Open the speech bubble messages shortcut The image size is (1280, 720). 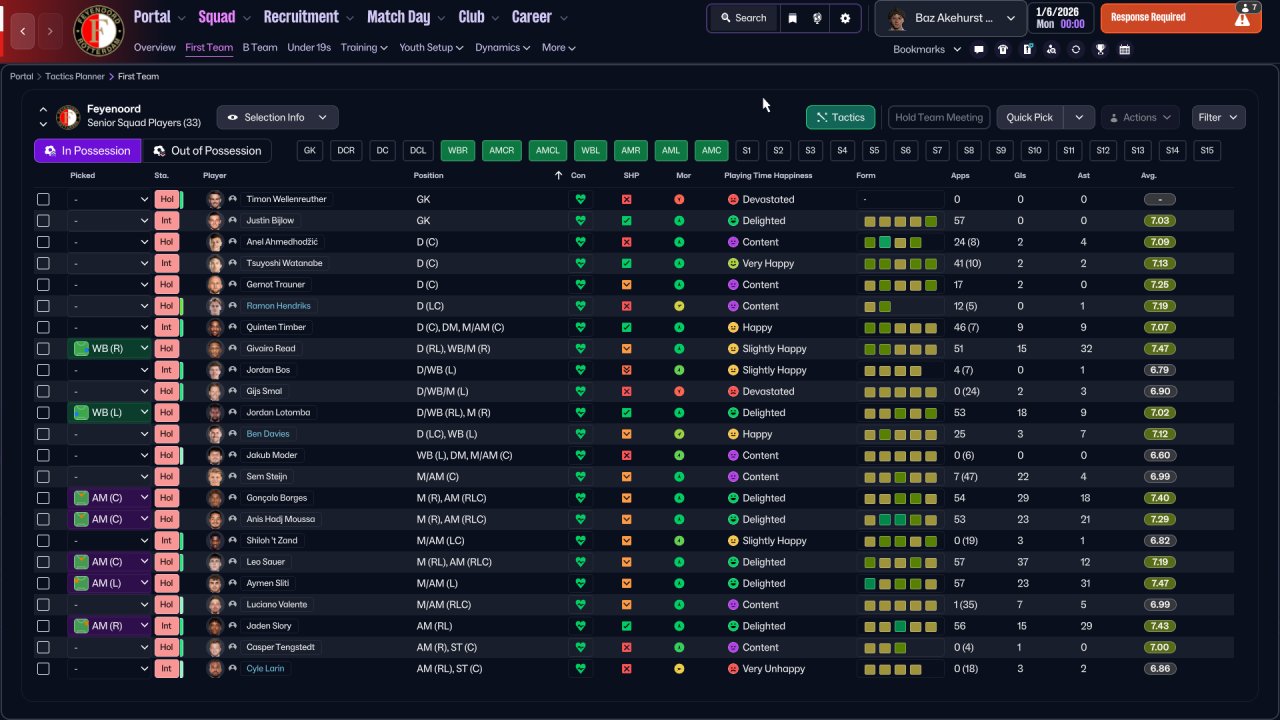click(x=978, y=49)
